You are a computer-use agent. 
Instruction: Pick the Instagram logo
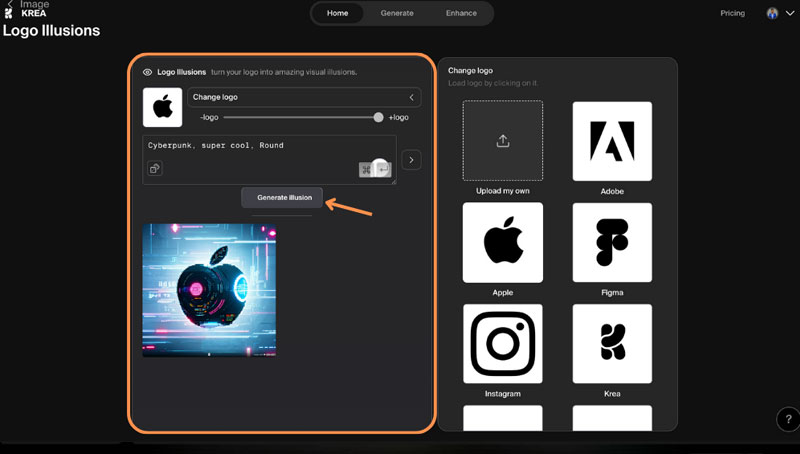click(x=502, y=343)
